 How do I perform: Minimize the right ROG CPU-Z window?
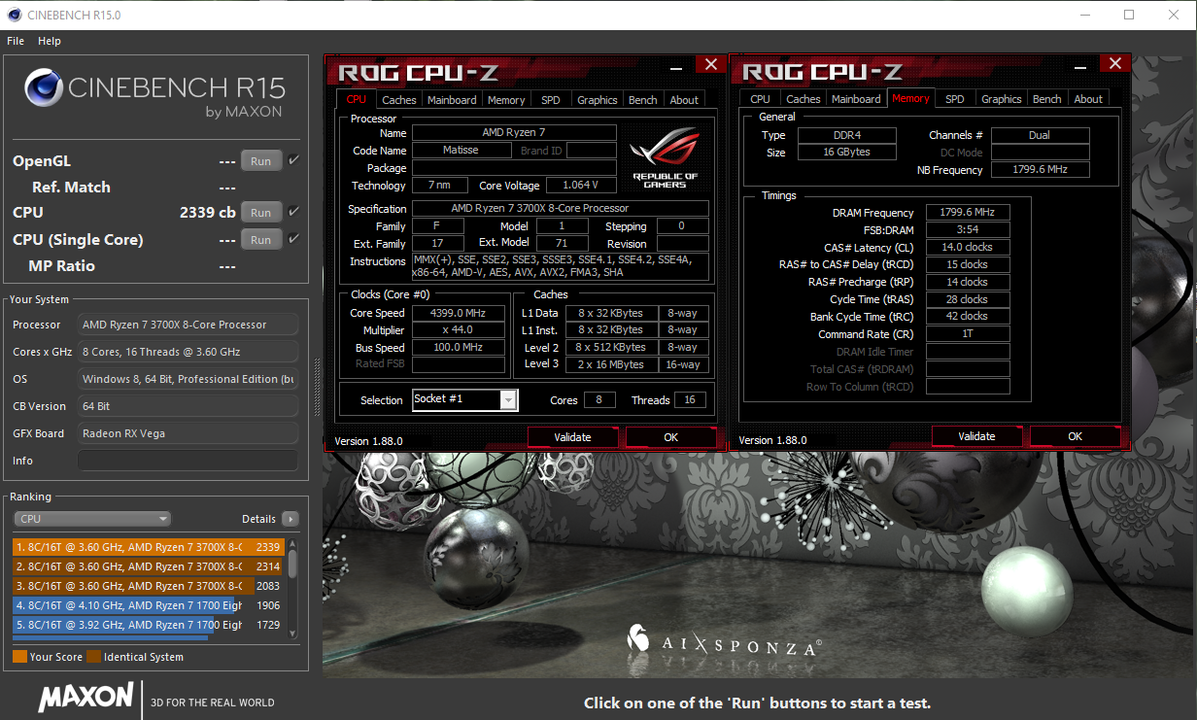click(1079, 68)
